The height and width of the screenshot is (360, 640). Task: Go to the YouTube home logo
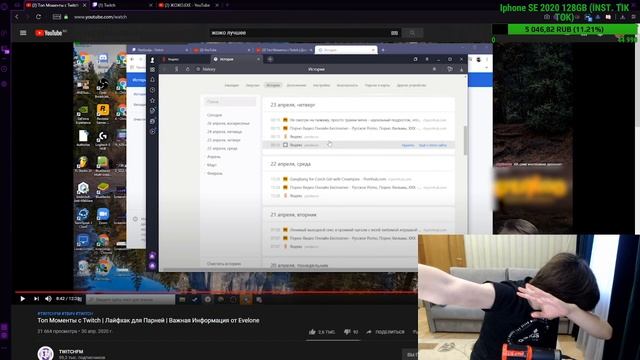[49, 33]
